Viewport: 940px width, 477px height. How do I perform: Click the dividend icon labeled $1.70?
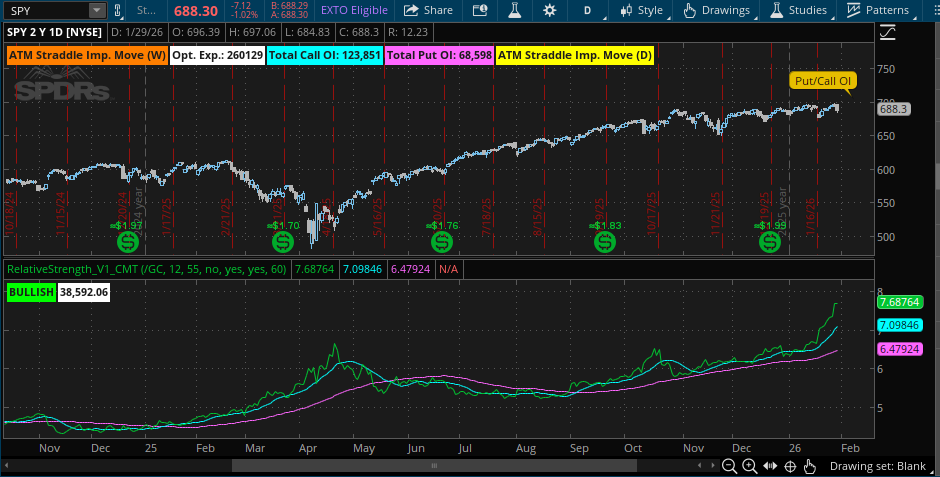click(283, 242)
